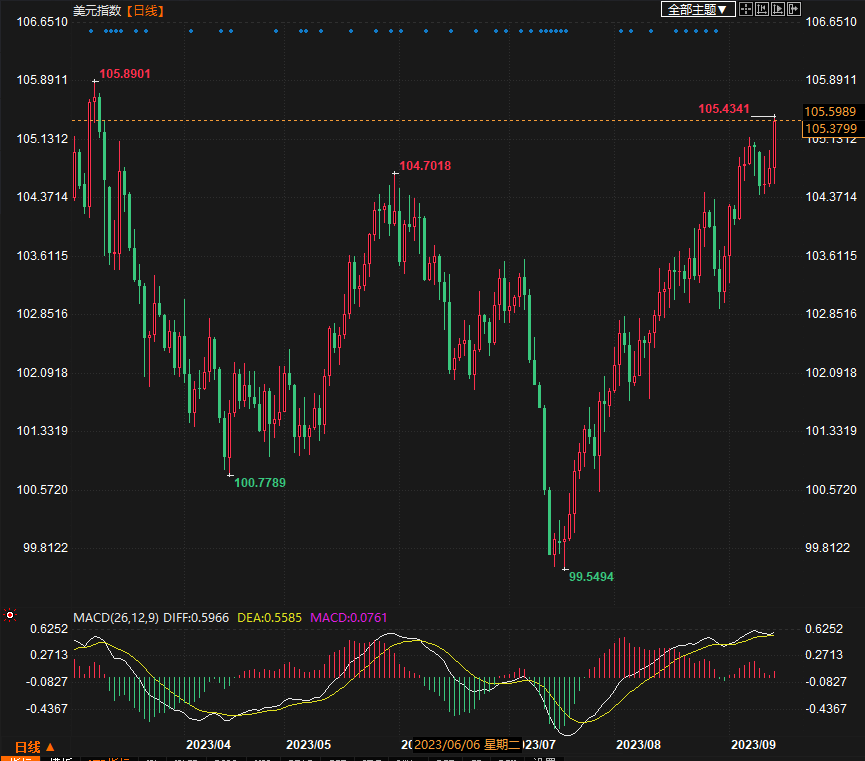Click the yellow DEA value label
This screenshot has height=761, width=865.
pyautogui.click(x=270, y=618)
